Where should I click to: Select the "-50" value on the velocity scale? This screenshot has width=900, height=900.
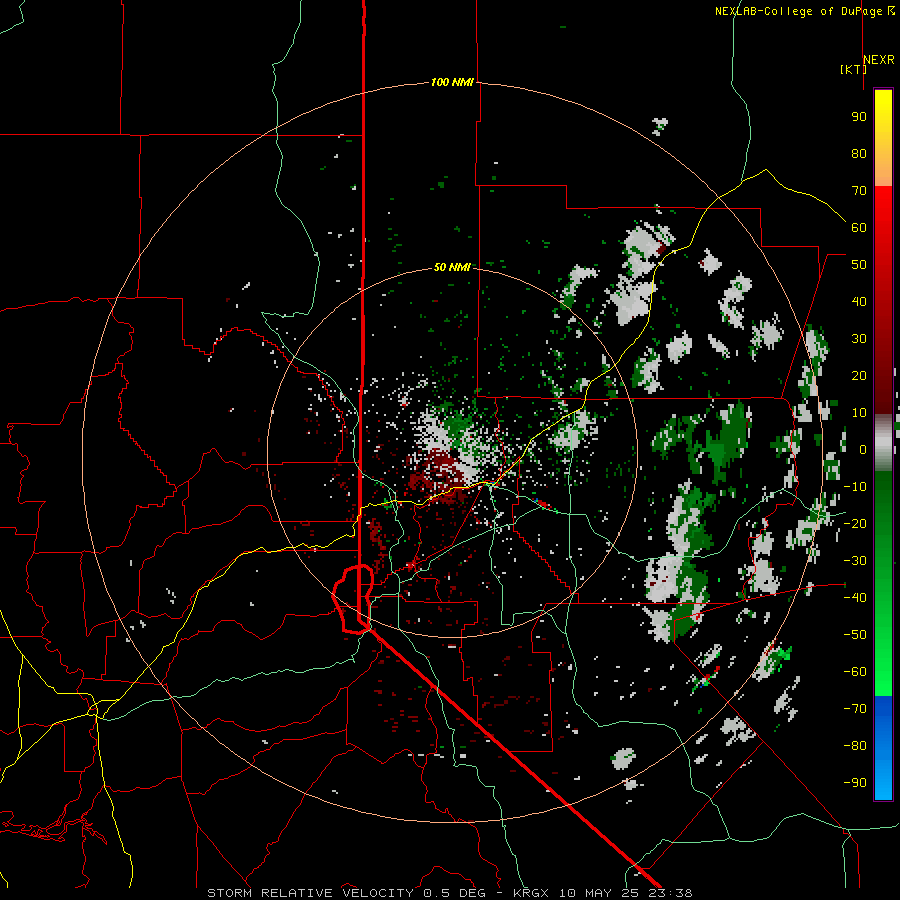(855, 635)
